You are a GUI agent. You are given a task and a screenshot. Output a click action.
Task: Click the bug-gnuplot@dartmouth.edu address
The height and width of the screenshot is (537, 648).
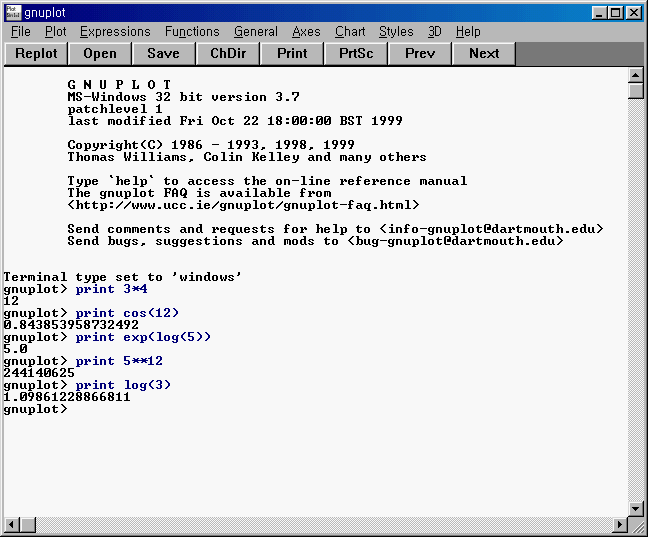coord(455,241)
